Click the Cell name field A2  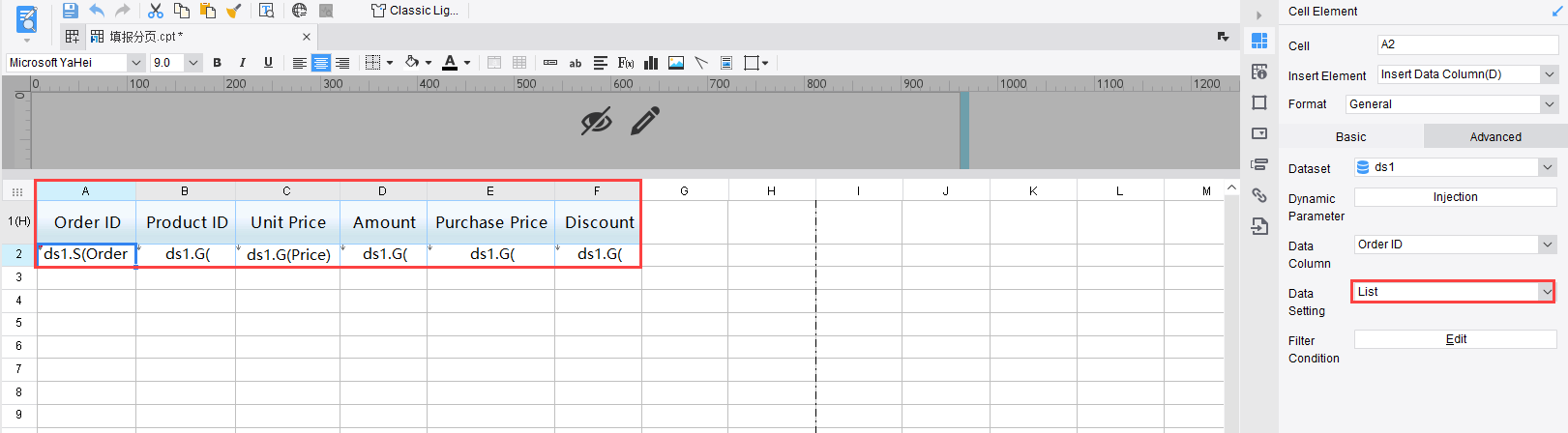(1467, 44)
